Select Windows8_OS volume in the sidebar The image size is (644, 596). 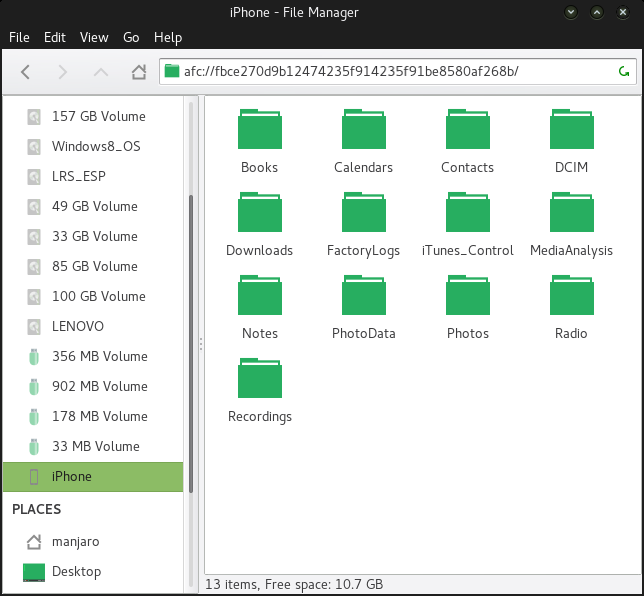click(96, 146)
